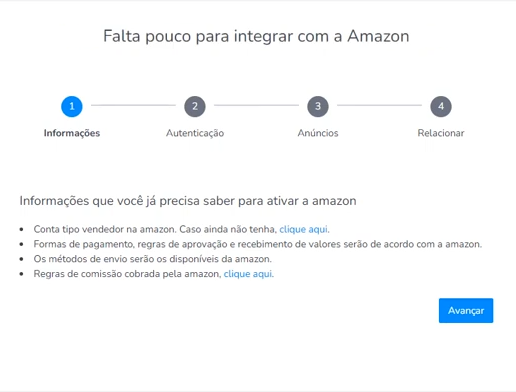Screen dimensions: 516x392
Task: Click the 'Conta tipo vendedor na amazon' text
Action: pos(105,229)
